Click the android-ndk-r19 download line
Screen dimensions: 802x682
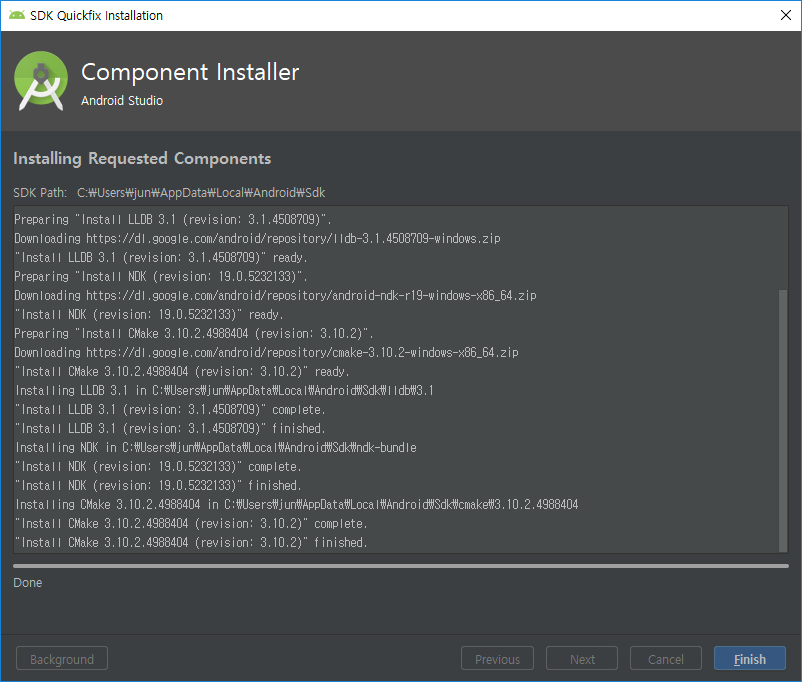(x=275, y=296)
